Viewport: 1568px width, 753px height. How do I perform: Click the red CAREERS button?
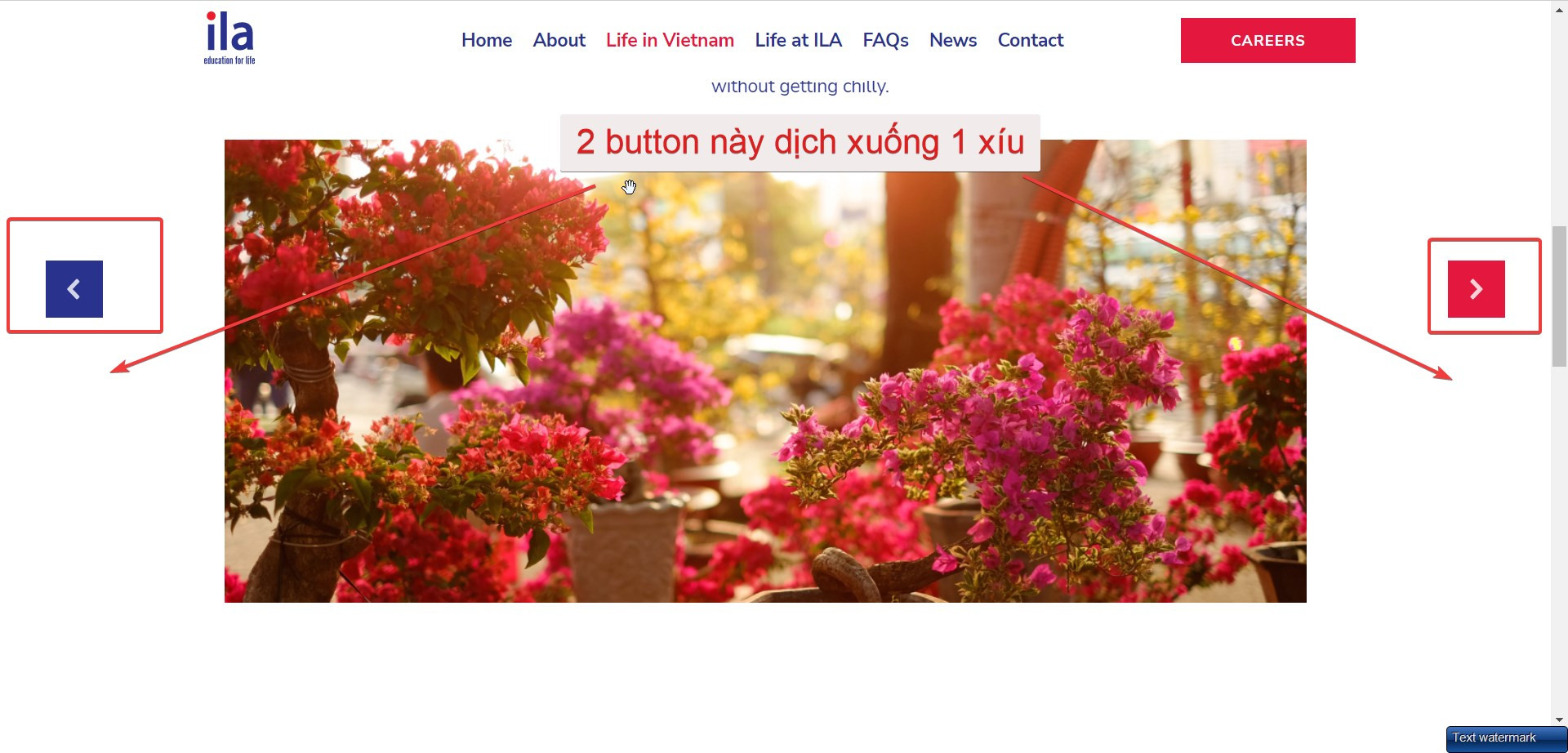click(x=1268, y=40)
